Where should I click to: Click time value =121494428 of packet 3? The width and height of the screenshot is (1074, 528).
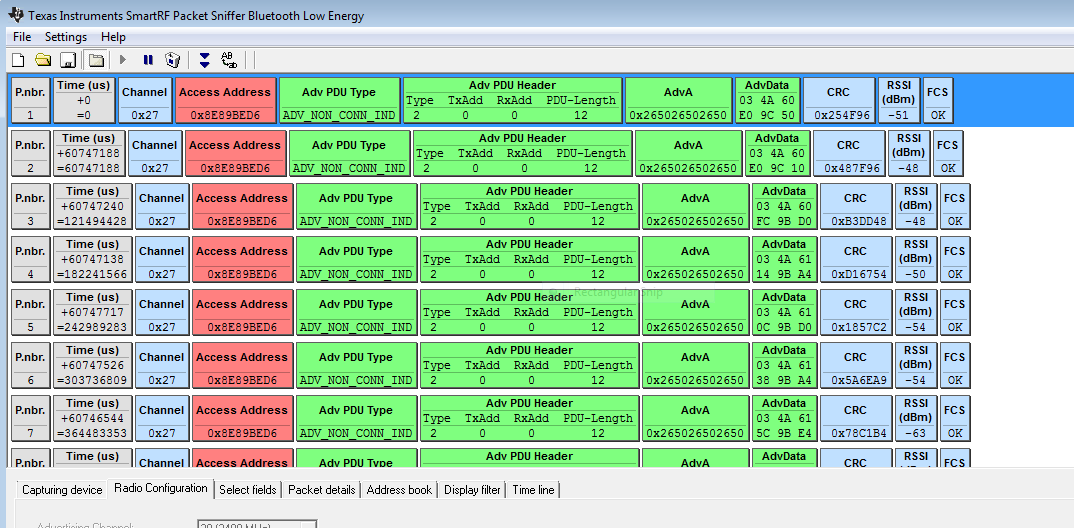pyautogui.click(x=92, y=221)
